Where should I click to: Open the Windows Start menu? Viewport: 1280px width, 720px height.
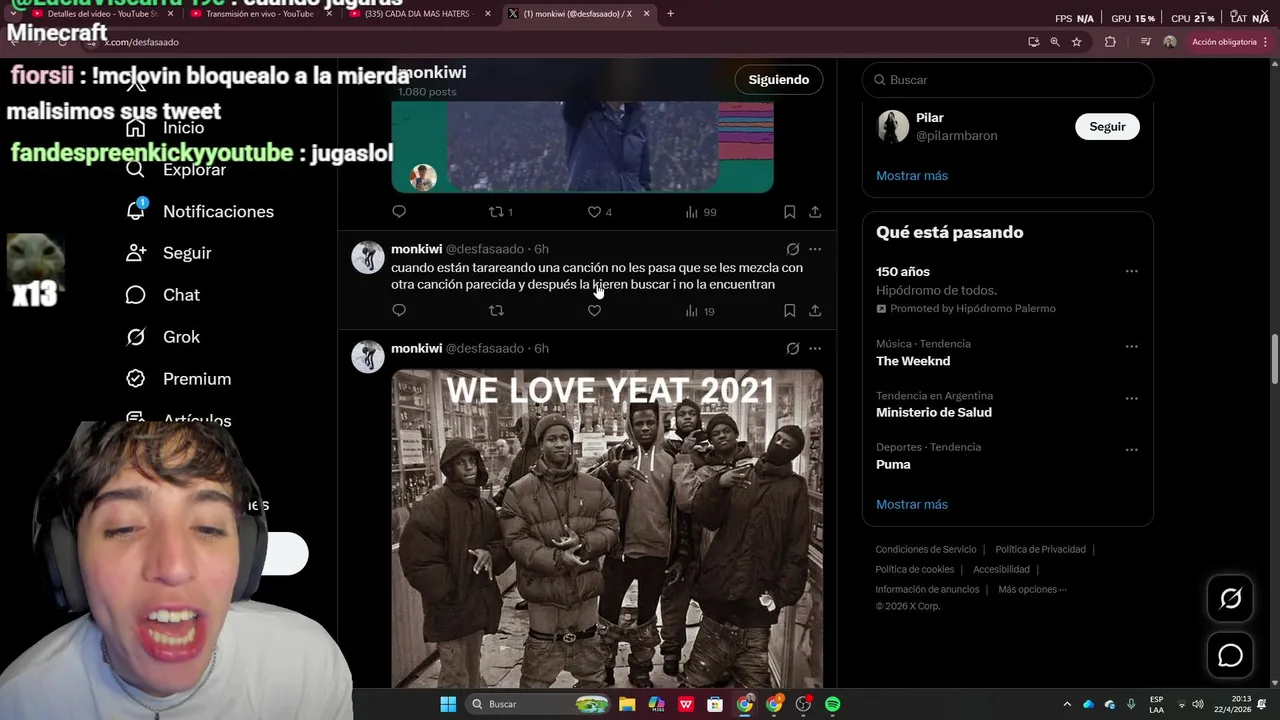448,705
